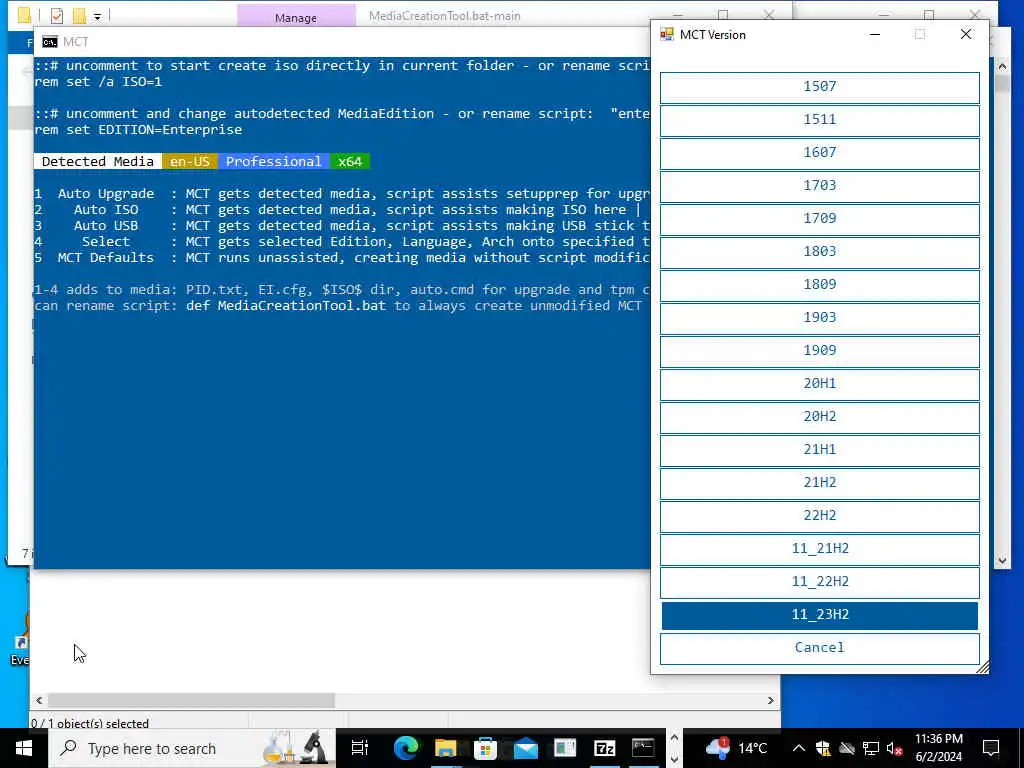Pick the 22H2 version button
The image size is (1024, 768).
[820, 516]
